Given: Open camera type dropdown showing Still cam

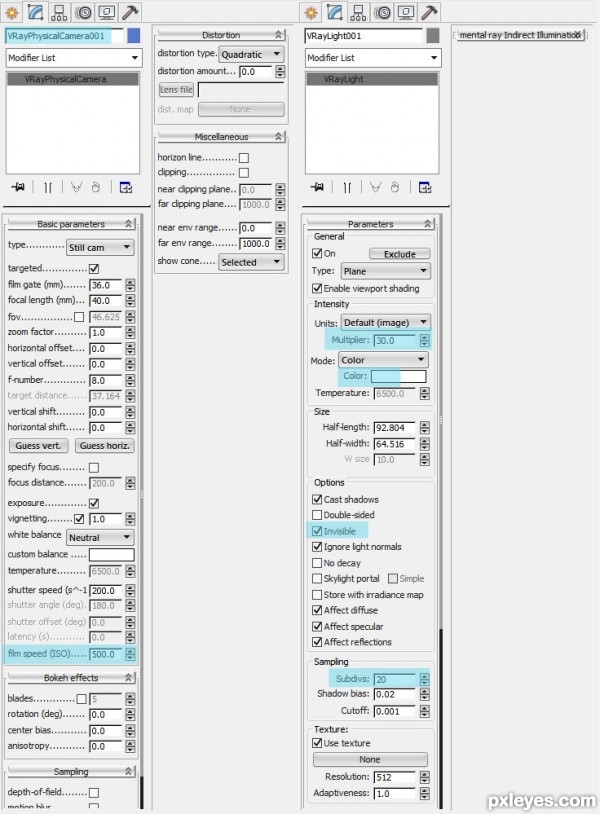Looking at the screenshot, I should click(100, 248).
